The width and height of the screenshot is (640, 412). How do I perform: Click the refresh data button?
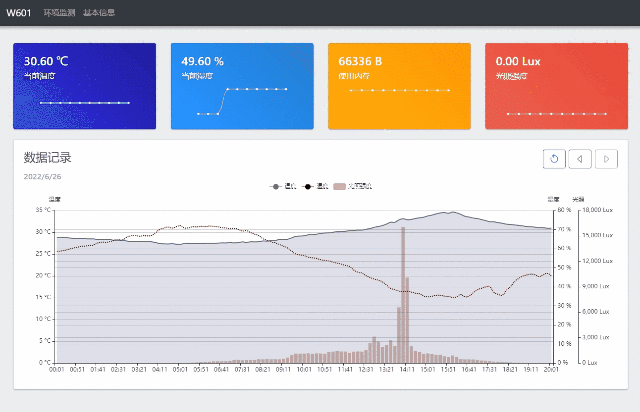point(553,158)
